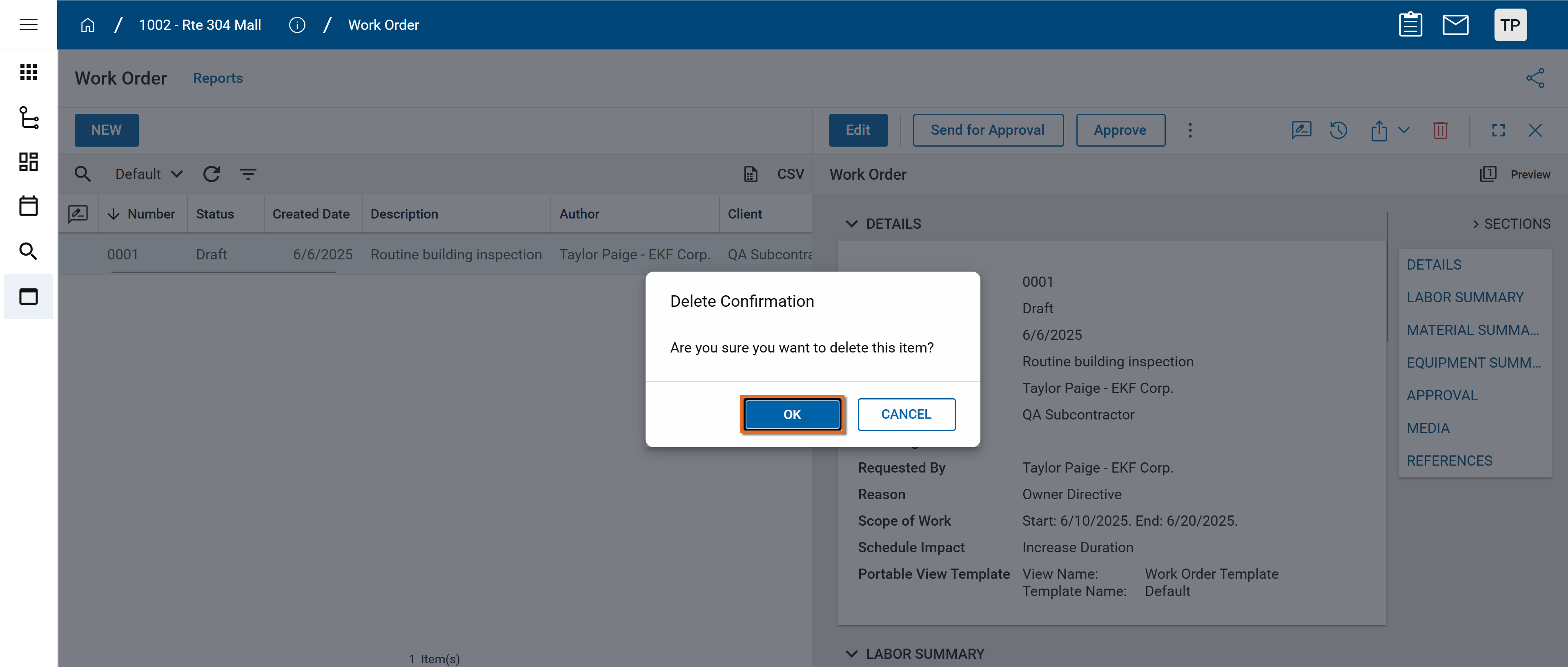Expand the SECTIONS panel chevron
This screenshot has width=1568, height=667.
(x=1475, y=224)
